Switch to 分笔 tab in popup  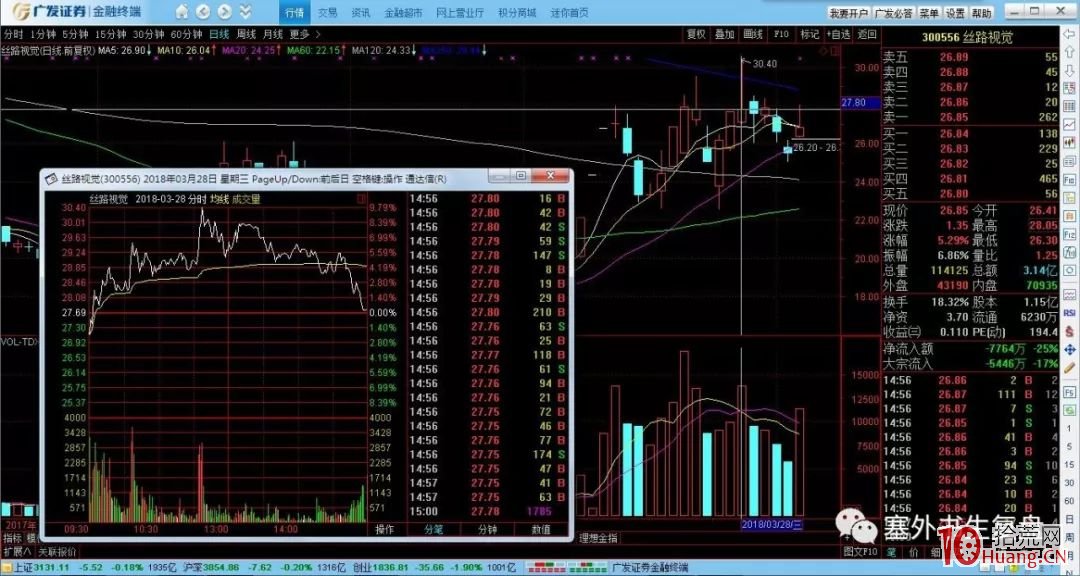pyautogui.click(x=434, y=529)
